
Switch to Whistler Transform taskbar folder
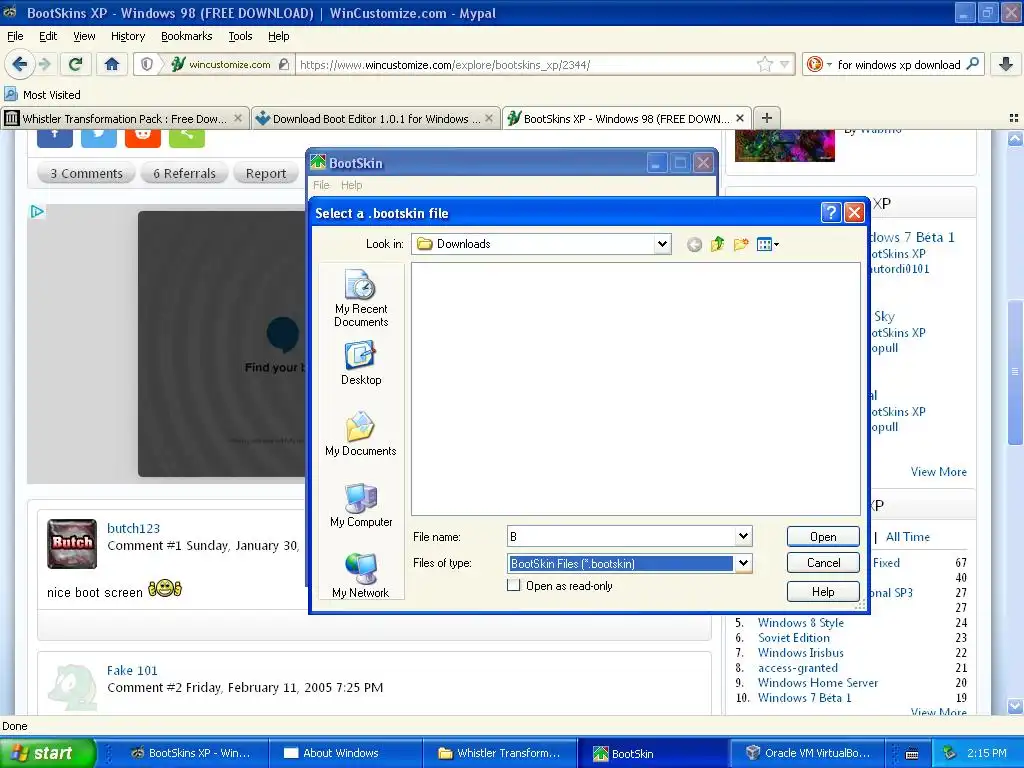(x=499, y=753)
